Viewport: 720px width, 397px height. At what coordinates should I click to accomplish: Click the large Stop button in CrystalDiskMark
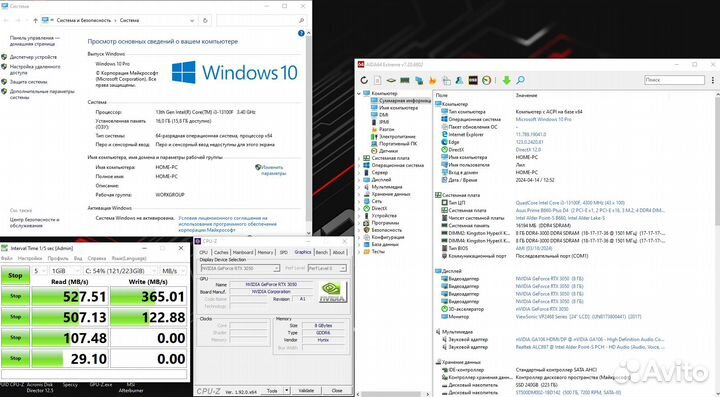[x=15, y=275]
